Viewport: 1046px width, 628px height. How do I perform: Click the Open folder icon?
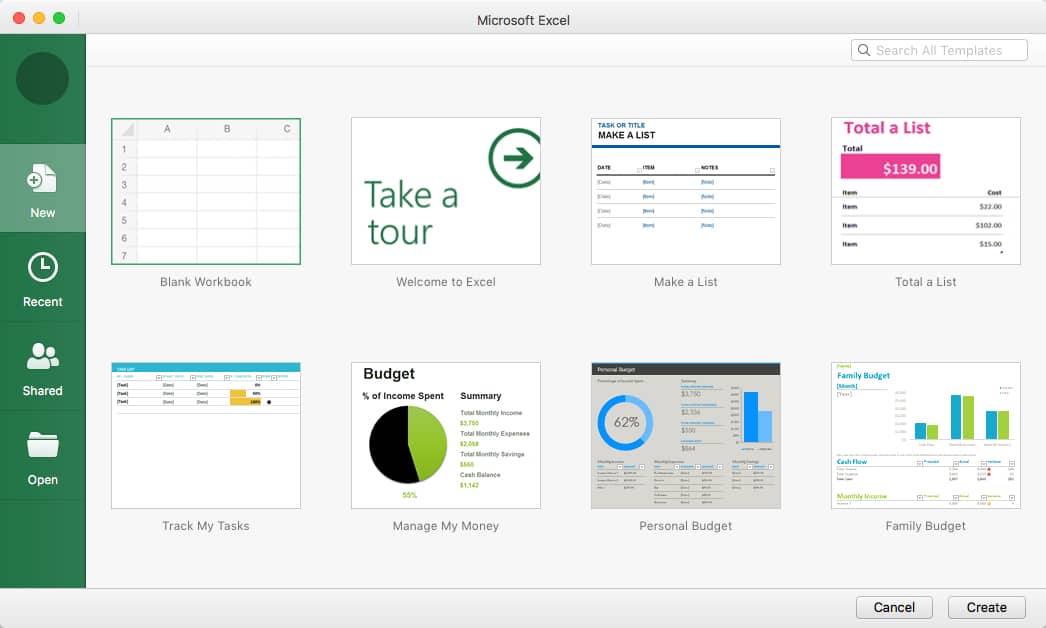pos(42,445)
